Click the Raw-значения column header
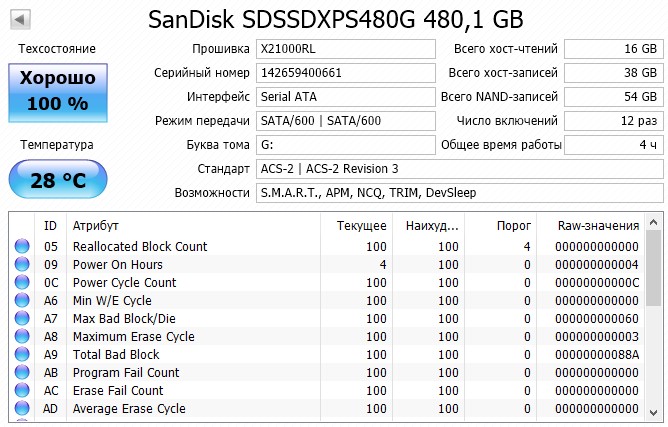Image resolution: width=668 pixels, height=427 pixels. pos(598,226)
